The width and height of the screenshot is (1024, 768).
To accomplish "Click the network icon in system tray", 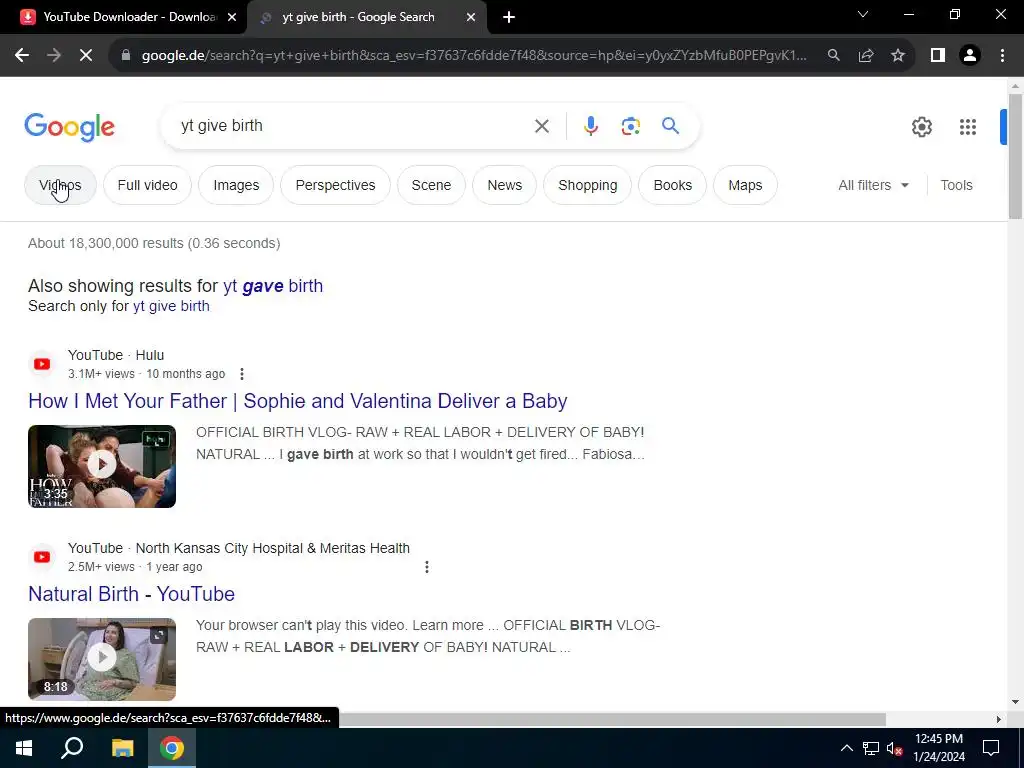I will point(871,748).
